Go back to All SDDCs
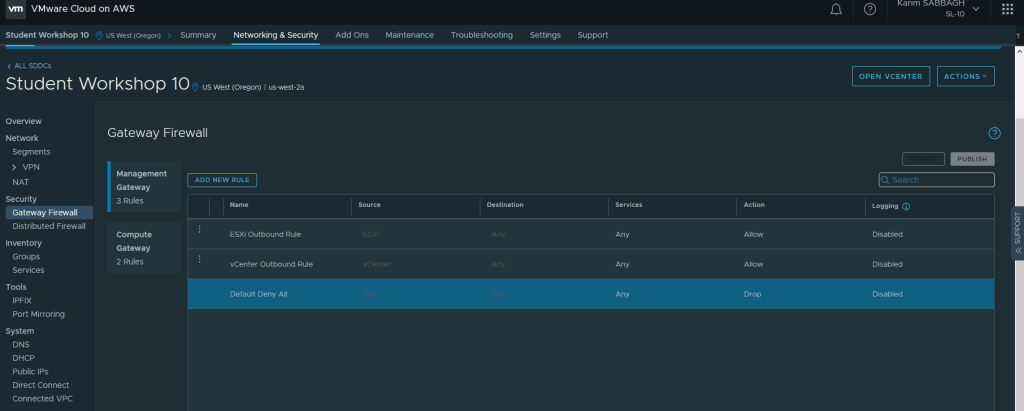1024x411 pixels. point(27,66)
